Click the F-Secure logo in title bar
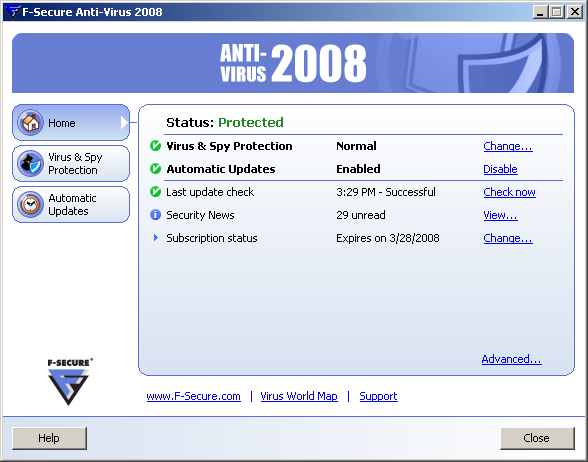 [12, 12]
